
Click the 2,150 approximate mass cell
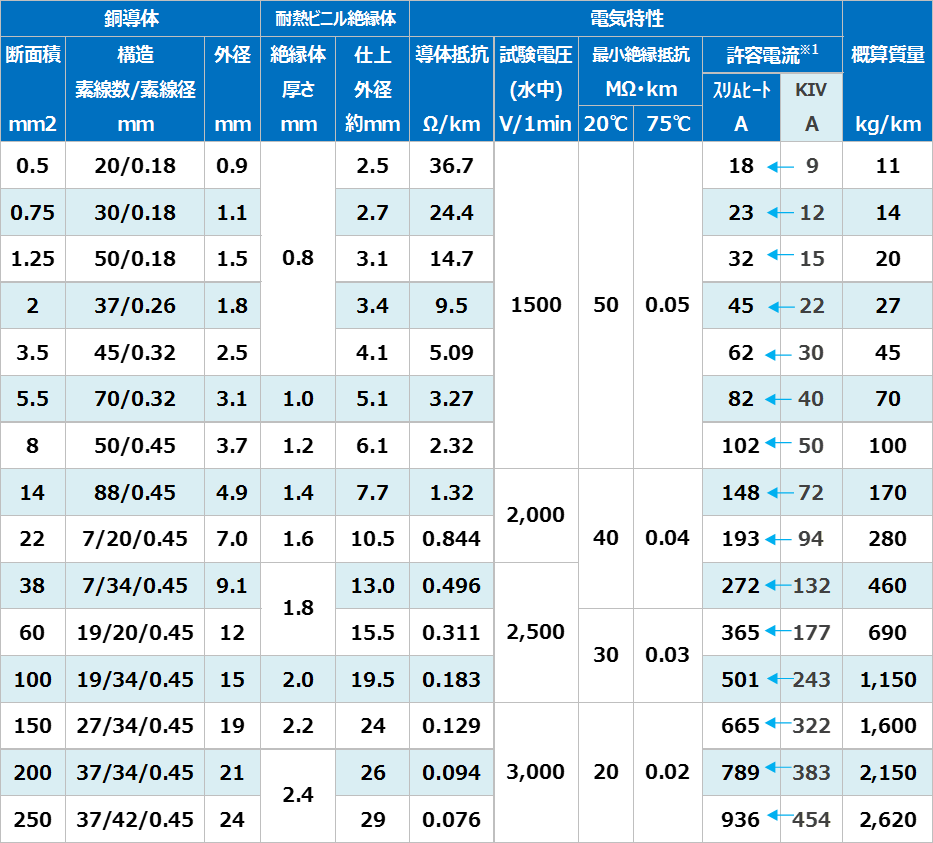coord(888,773)
